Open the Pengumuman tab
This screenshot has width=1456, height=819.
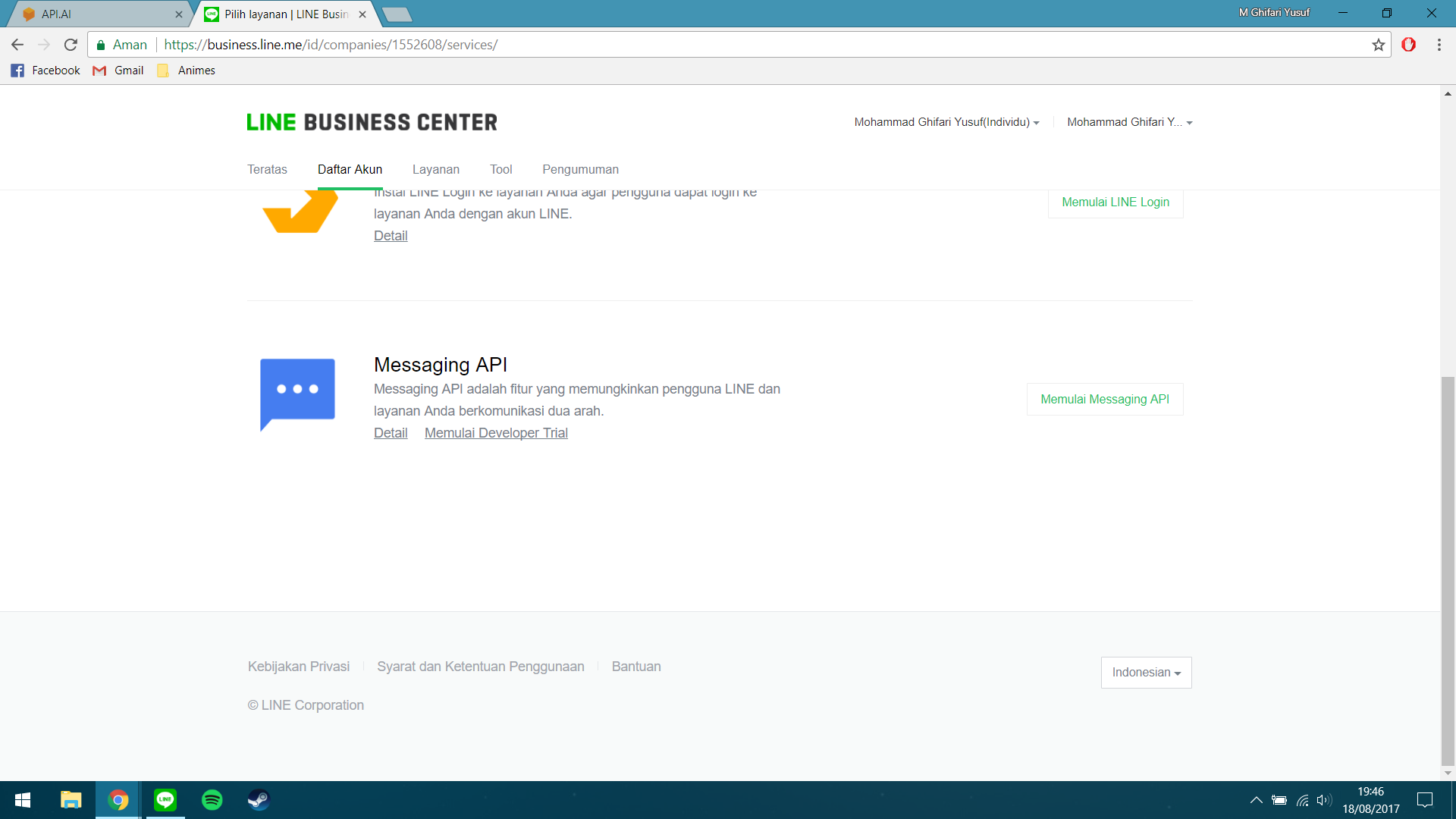tap(580, 169)
